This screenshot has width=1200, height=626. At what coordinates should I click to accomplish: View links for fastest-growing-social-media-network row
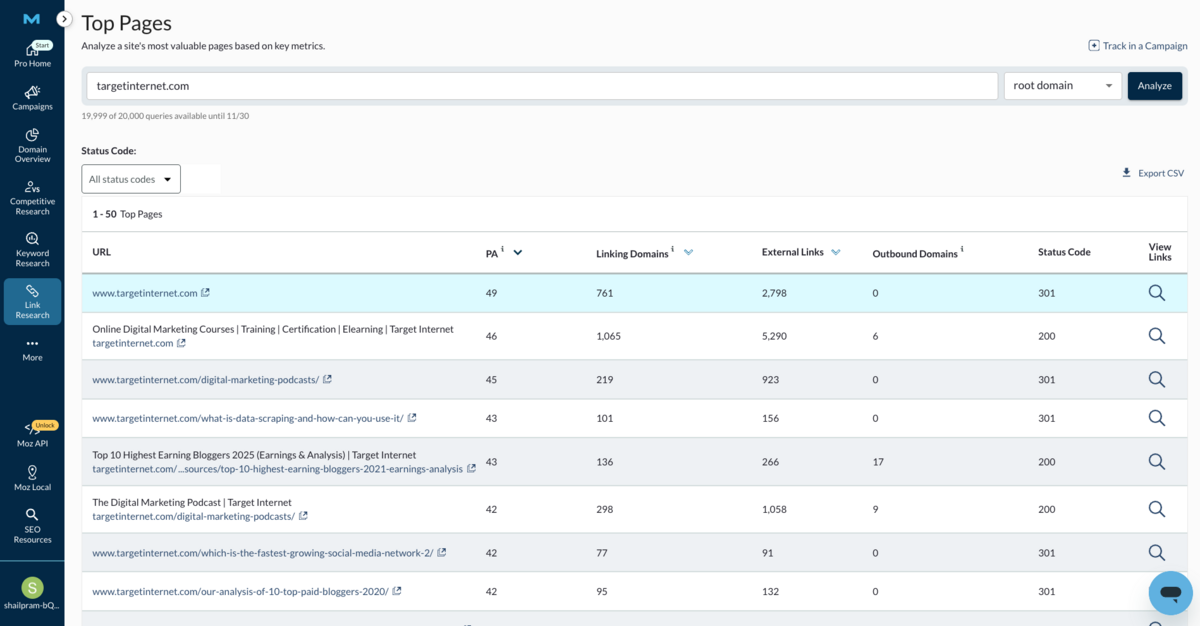tap(1157, 553)
